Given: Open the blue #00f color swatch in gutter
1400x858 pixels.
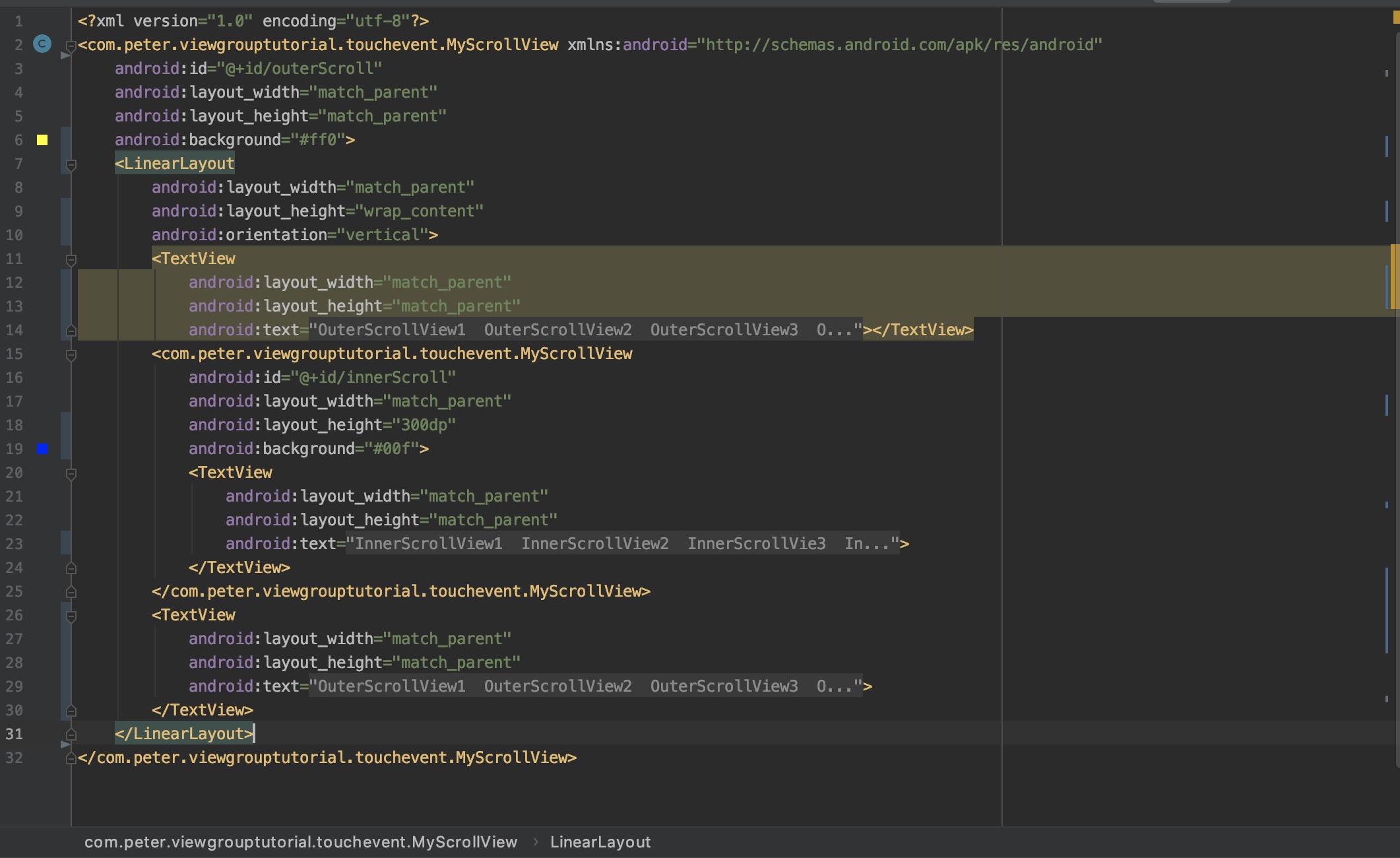Looking at the screenshot, I should 42,449.
